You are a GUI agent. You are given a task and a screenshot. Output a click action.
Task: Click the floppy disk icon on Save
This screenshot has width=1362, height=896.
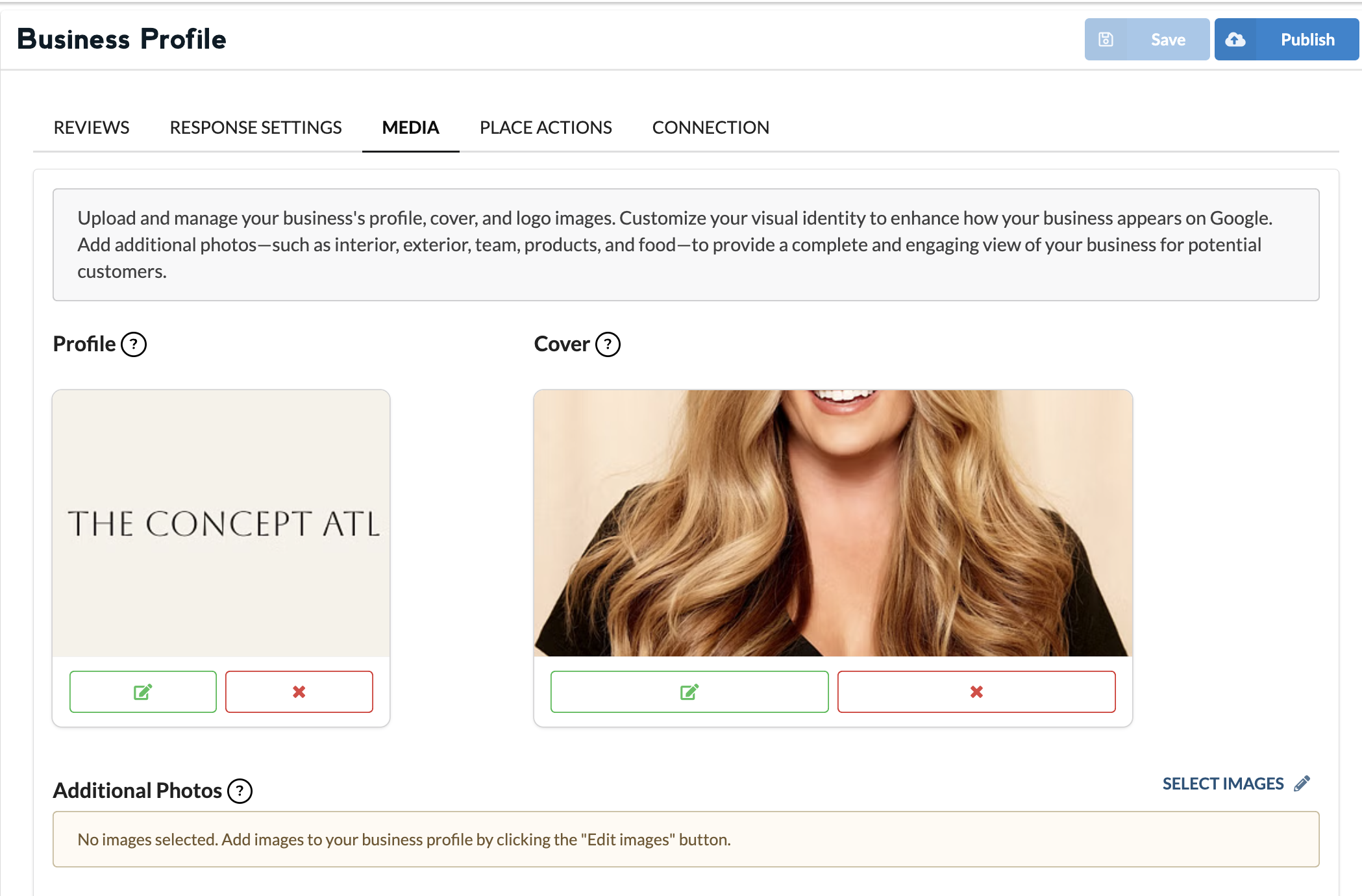pos(1106,40)
